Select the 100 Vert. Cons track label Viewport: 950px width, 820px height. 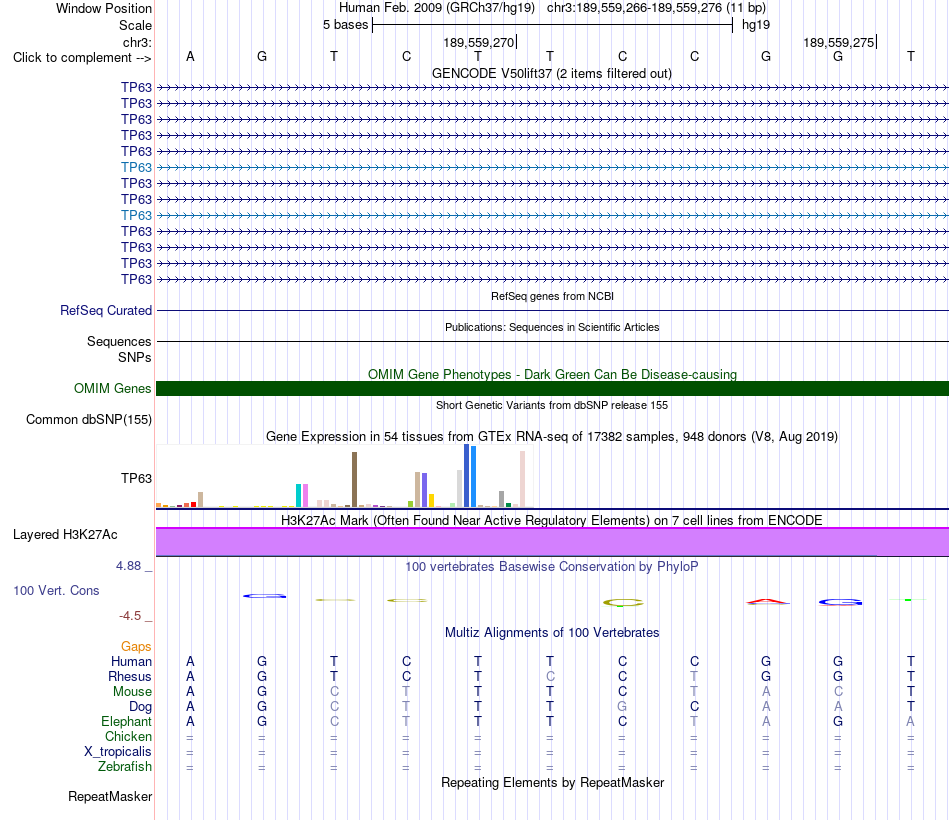(x=56, y=590)
